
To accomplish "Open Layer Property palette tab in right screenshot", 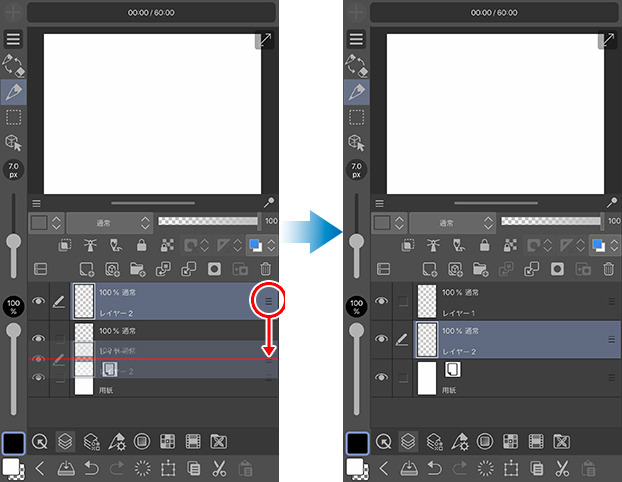I will tap(434, 441).
